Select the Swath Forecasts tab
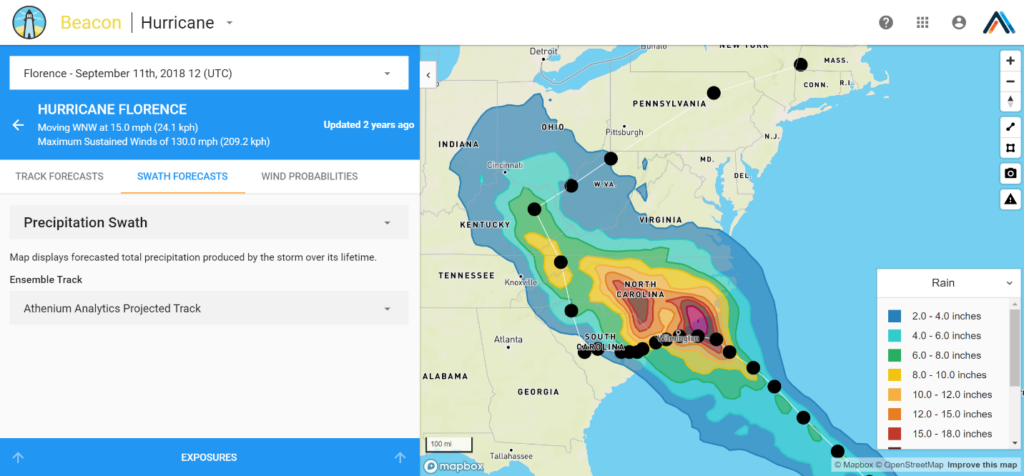This screenshot has width=1024, height=476. (182, 176)
